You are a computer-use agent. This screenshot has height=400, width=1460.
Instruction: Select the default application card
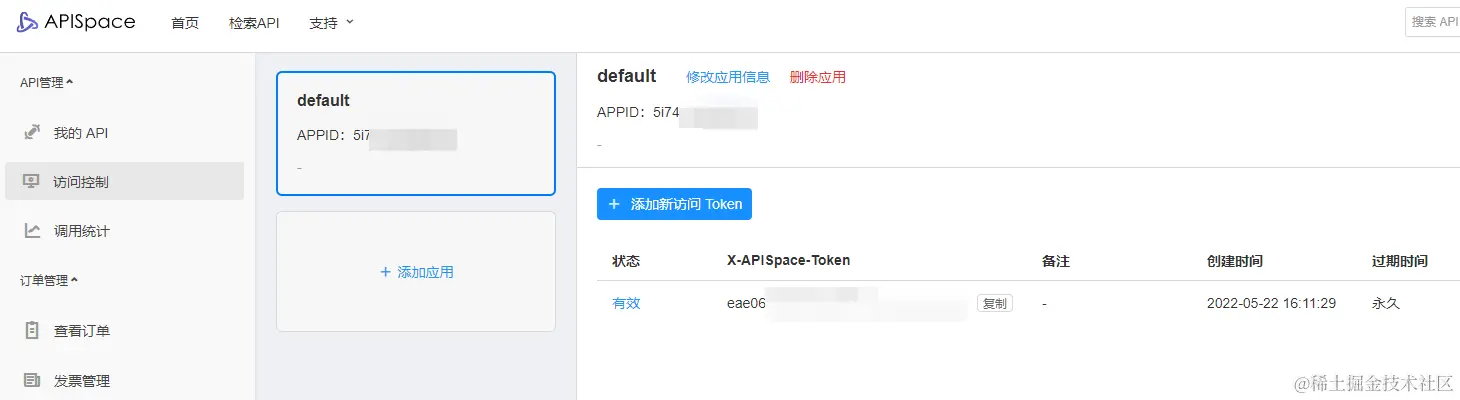[x=415, y=133]
